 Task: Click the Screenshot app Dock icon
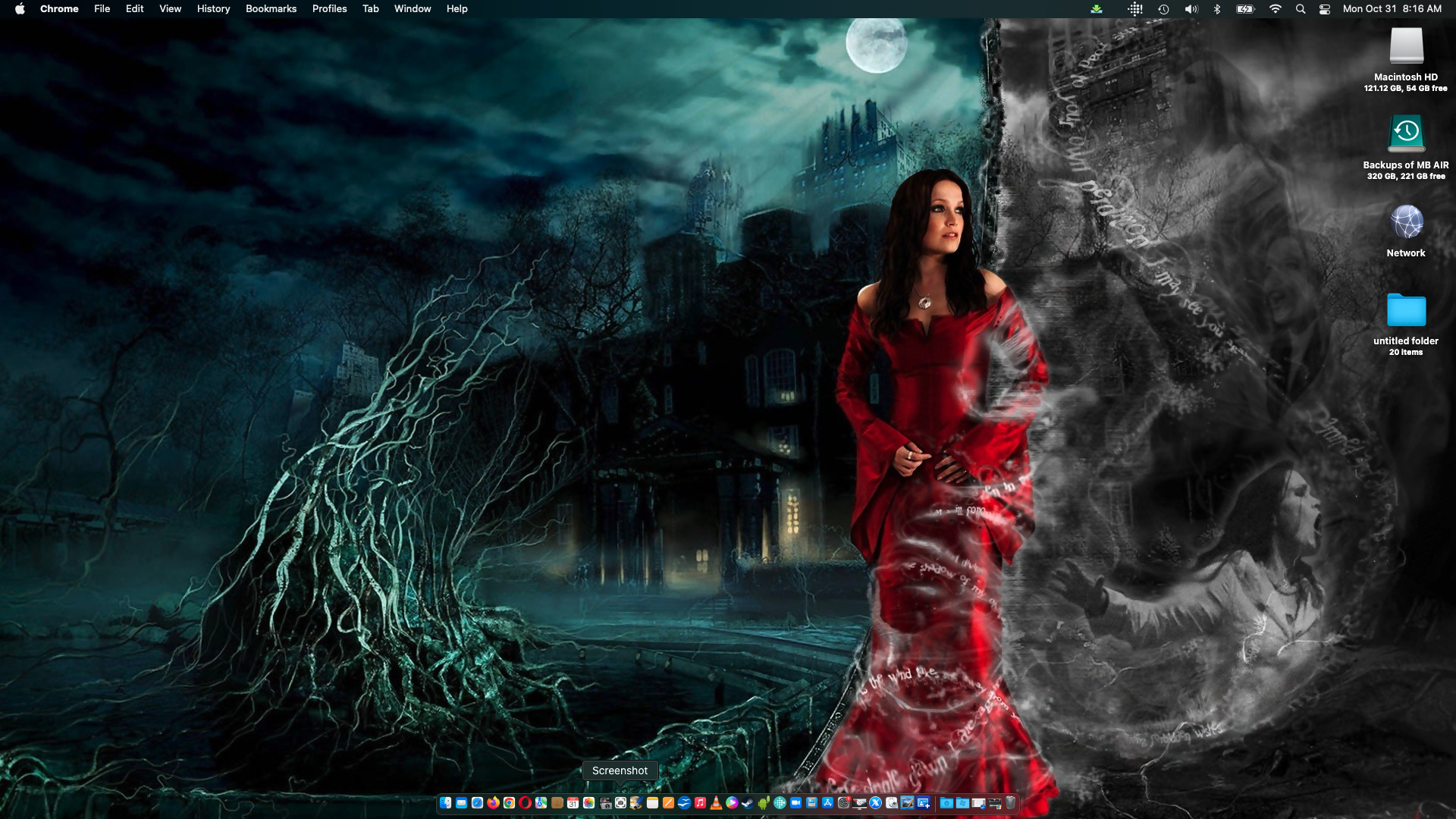pos(620,802)
